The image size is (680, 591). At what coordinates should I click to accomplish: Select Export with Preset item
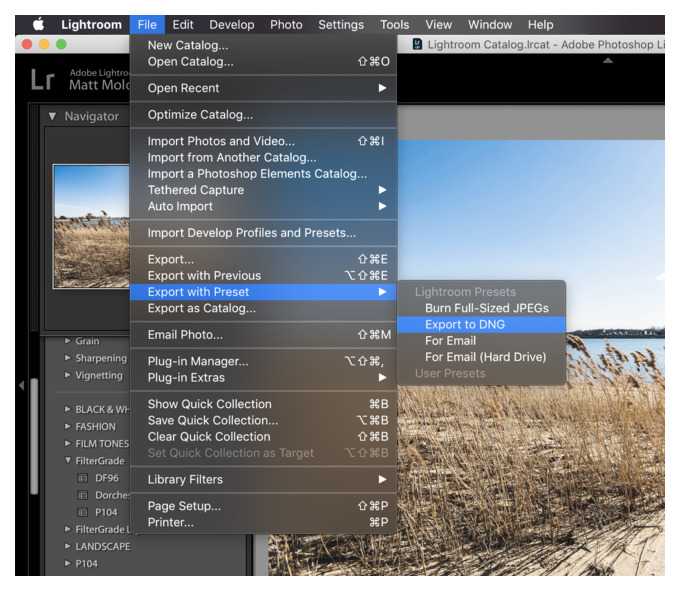[263, 292]
